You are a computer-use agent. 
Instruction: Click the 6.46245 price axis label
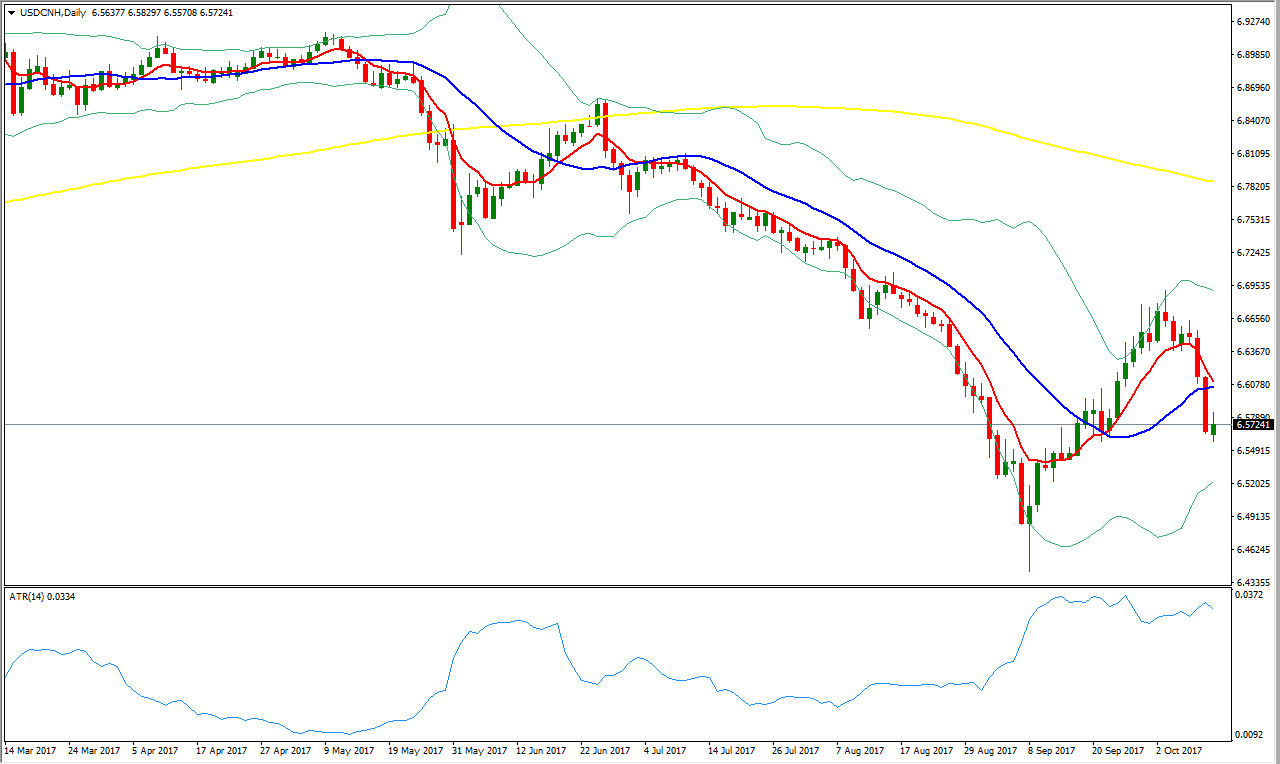pos(1254,549)
